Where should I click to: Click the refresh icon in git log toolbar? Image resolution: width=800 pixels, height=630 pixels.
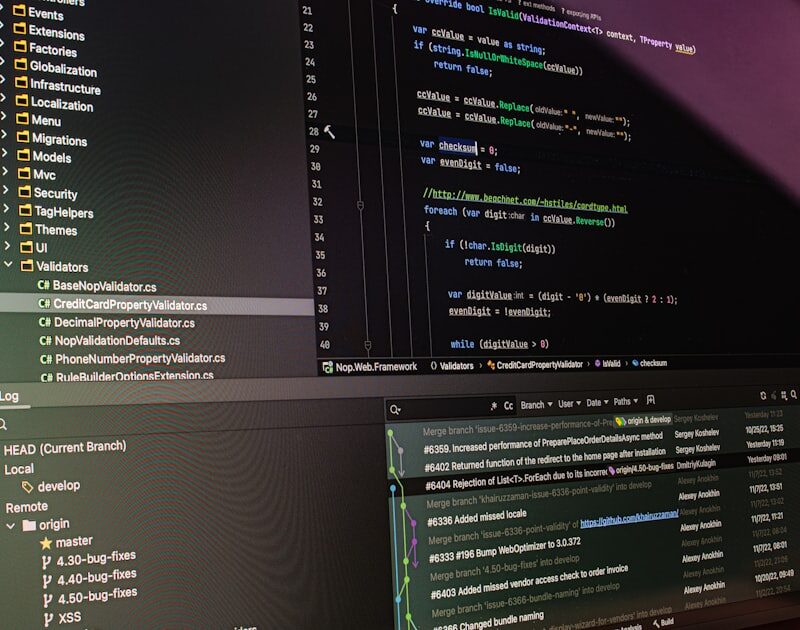764,397
